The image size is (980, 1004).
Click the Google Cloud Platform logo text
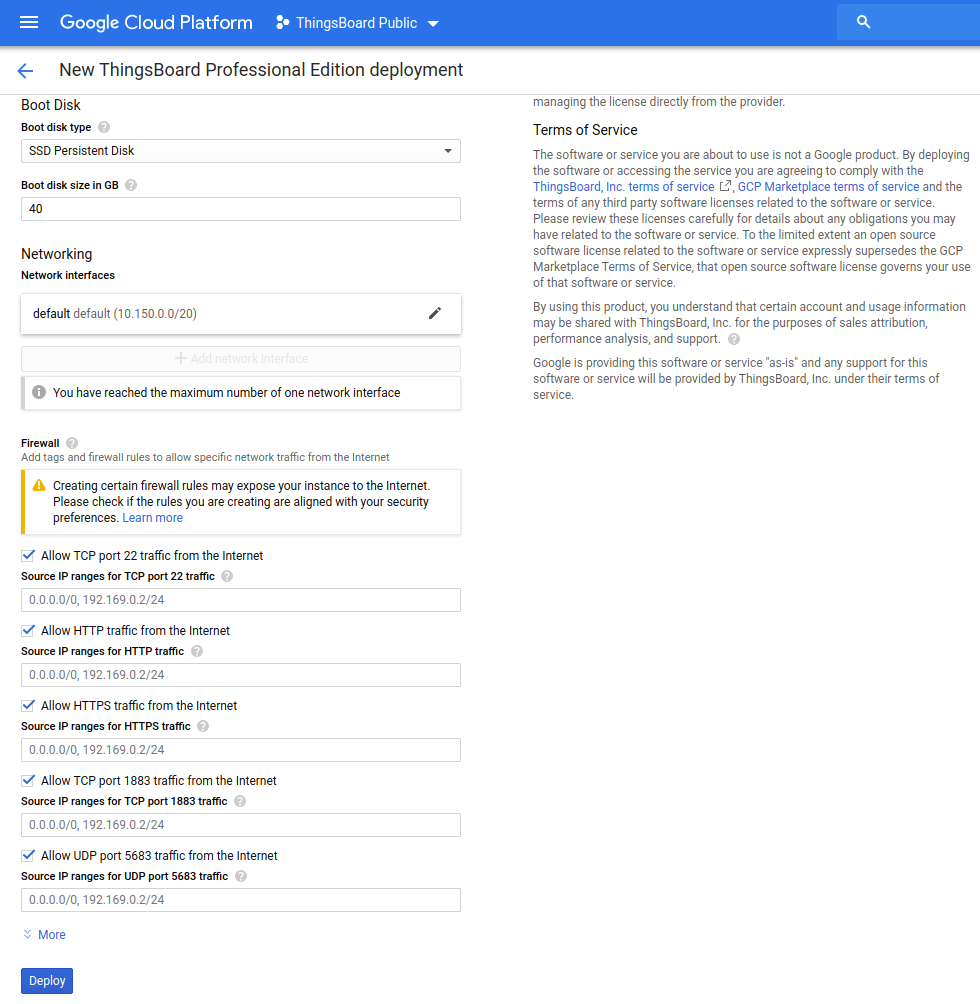[156, 22]
